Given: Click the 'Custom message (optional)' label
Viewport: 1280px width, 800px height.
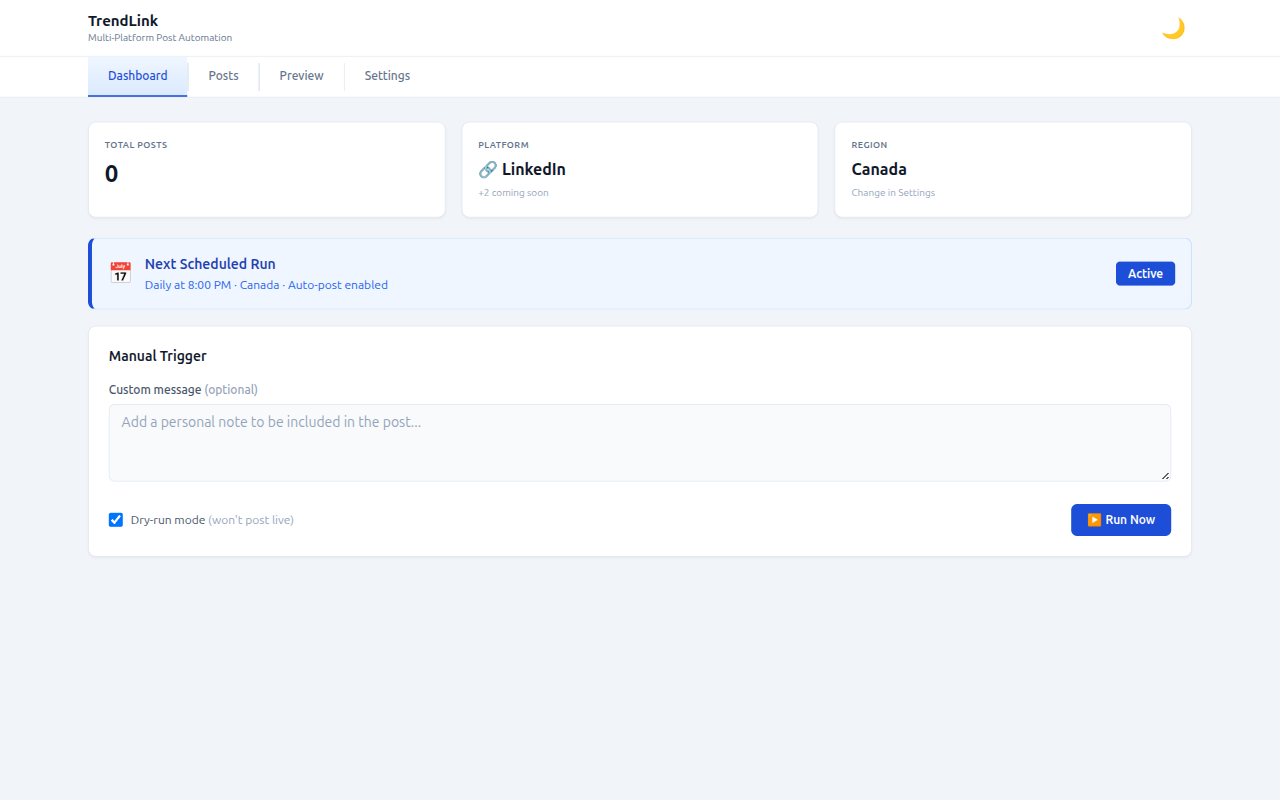Looking at the screenshot, I should [183, 390].
